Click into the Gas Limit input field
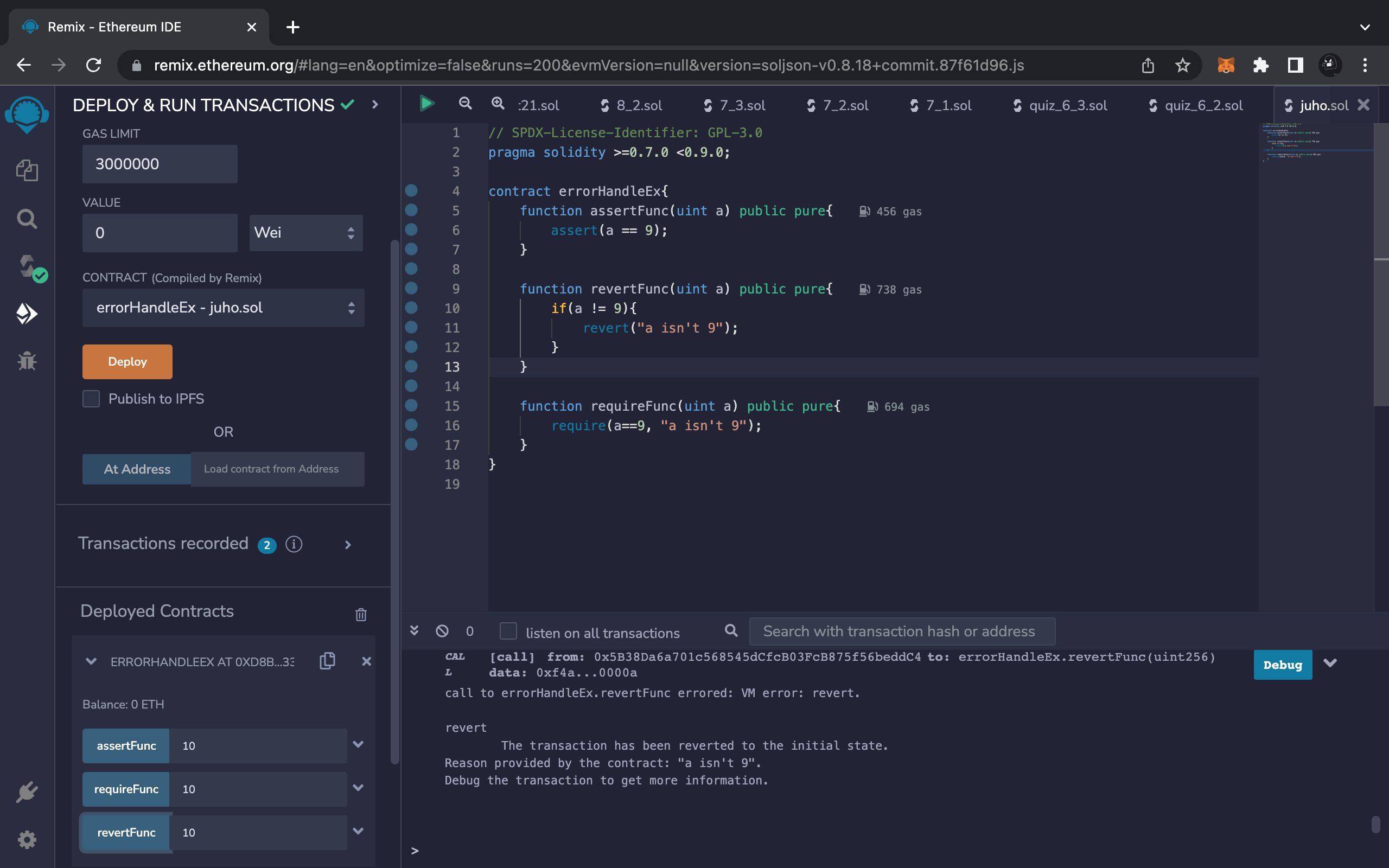Image resolution: width=1389 pixels, height=868 pixels. click(x=160, y=164)
